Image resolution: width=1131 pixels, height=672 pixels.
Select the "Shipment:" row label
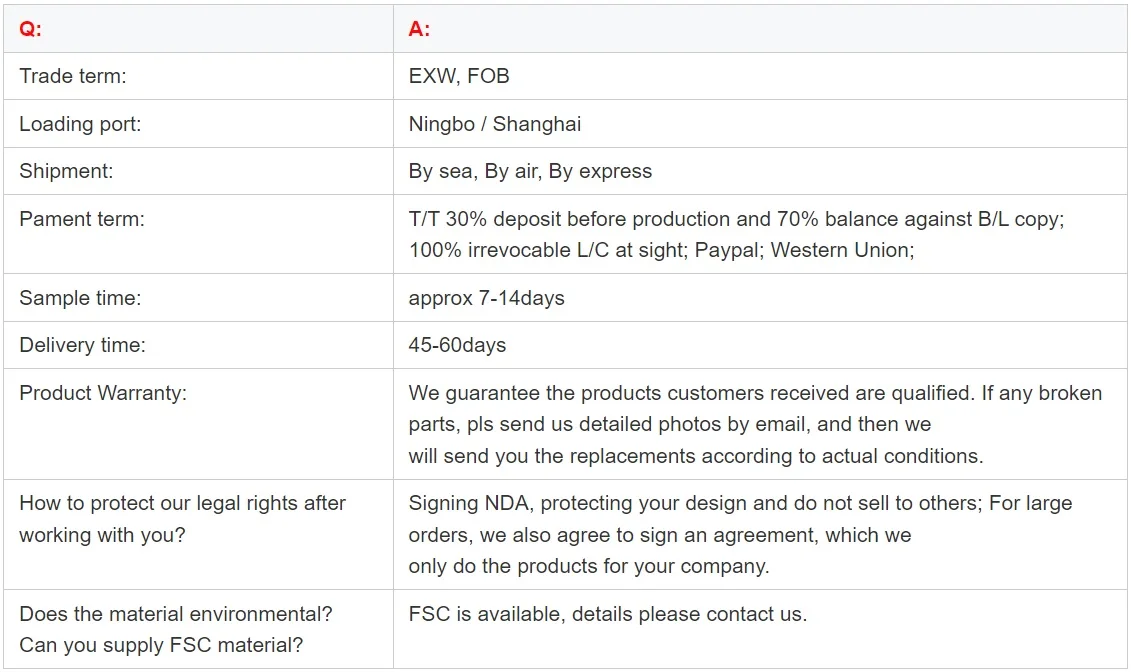(66, 171)
